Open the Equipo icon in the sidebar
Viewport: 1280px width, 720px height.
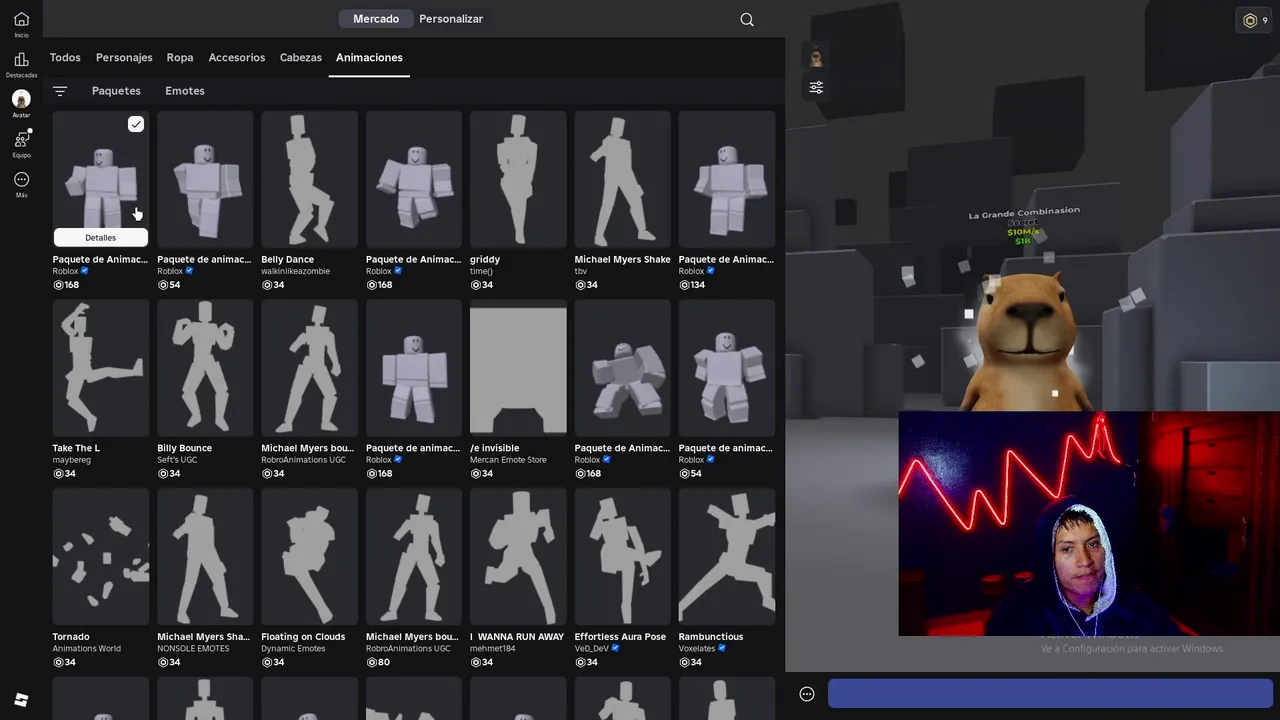pyautogui.click(x=21, y=139)
